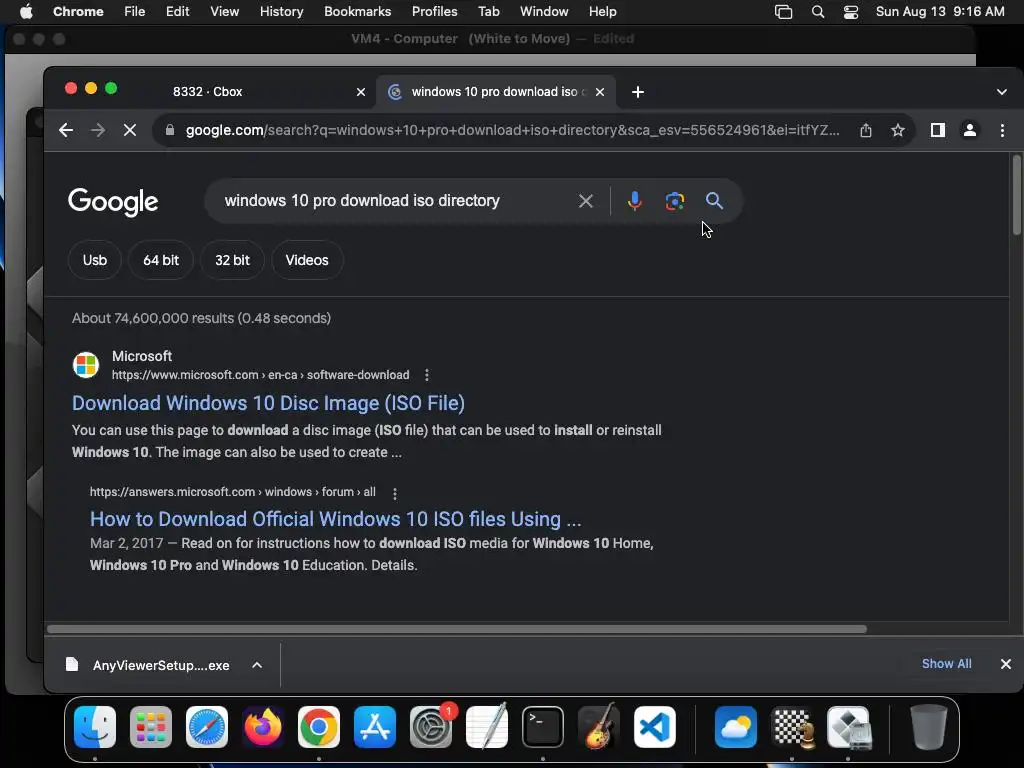This screenshot has height=768, width=1024.
Task: Open options for Microsoft result
Action: [426, 375]
